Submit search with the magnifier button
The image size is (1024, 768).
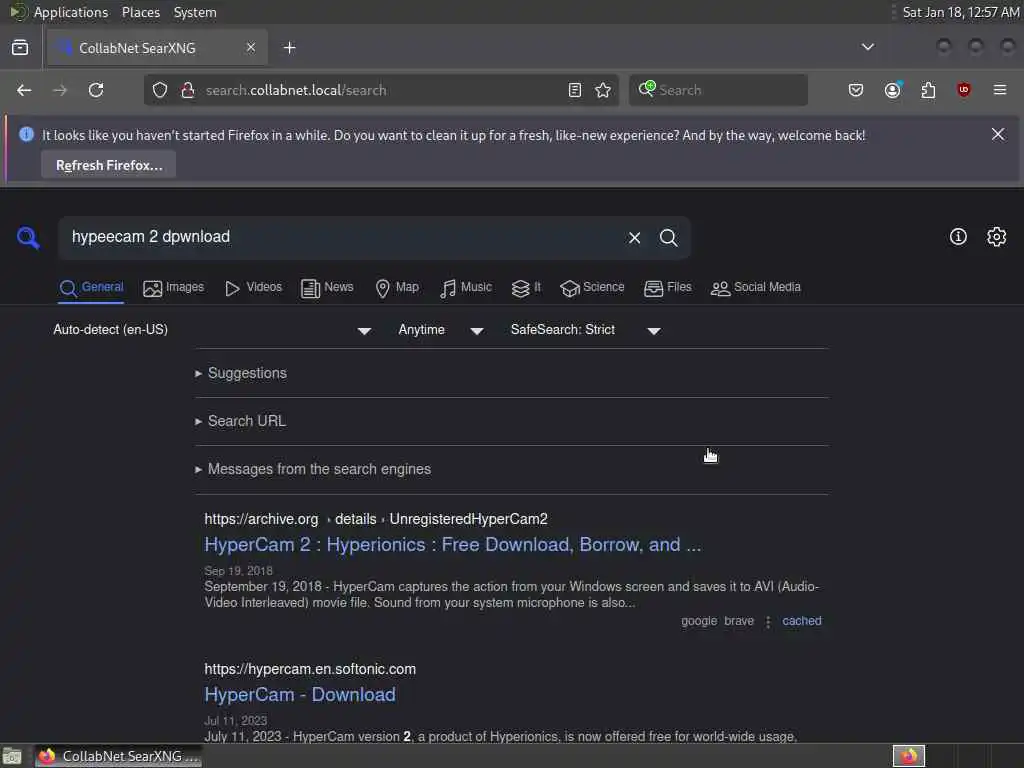coord(668,238)
